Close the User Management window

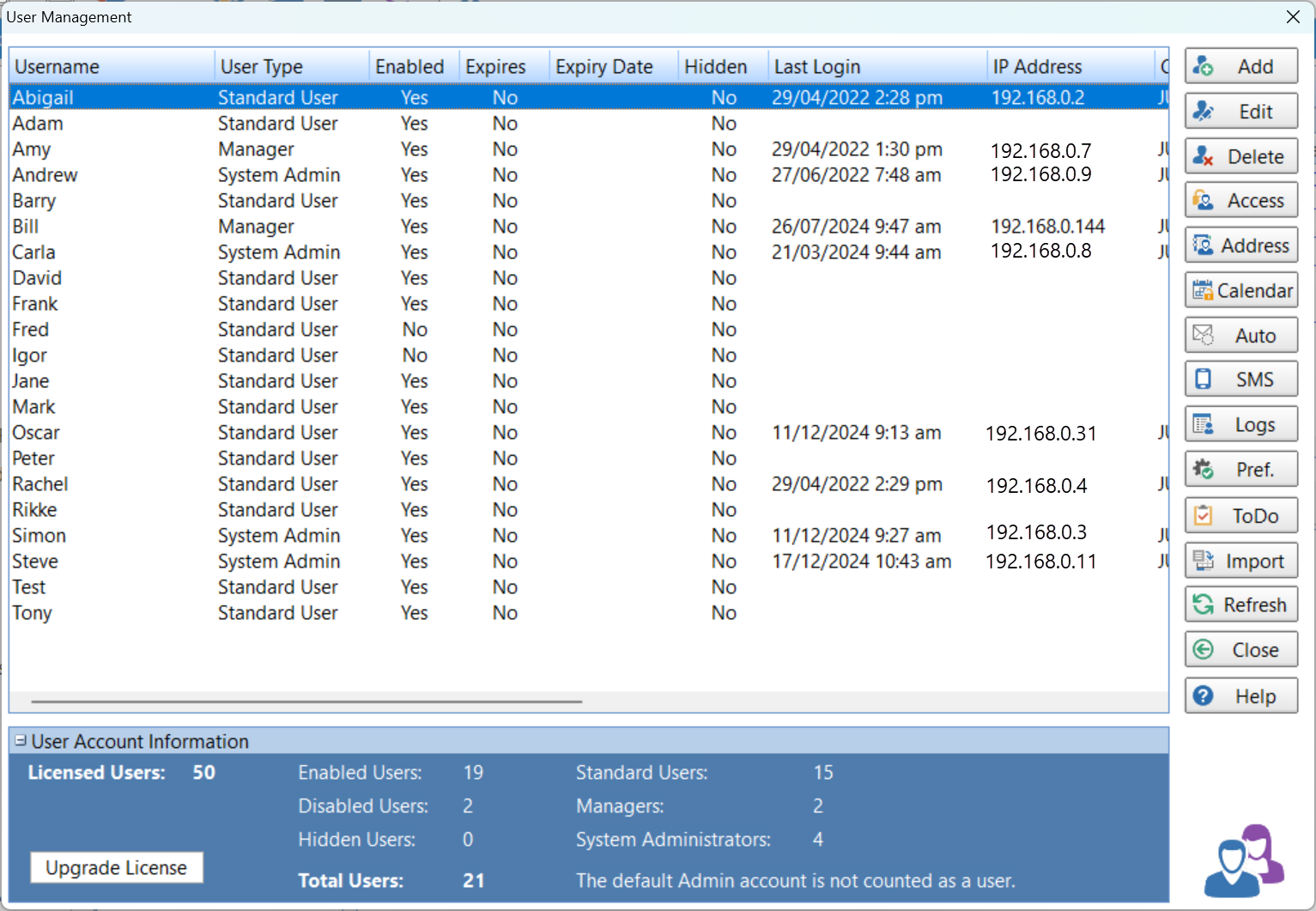(x=1293, y=17)
